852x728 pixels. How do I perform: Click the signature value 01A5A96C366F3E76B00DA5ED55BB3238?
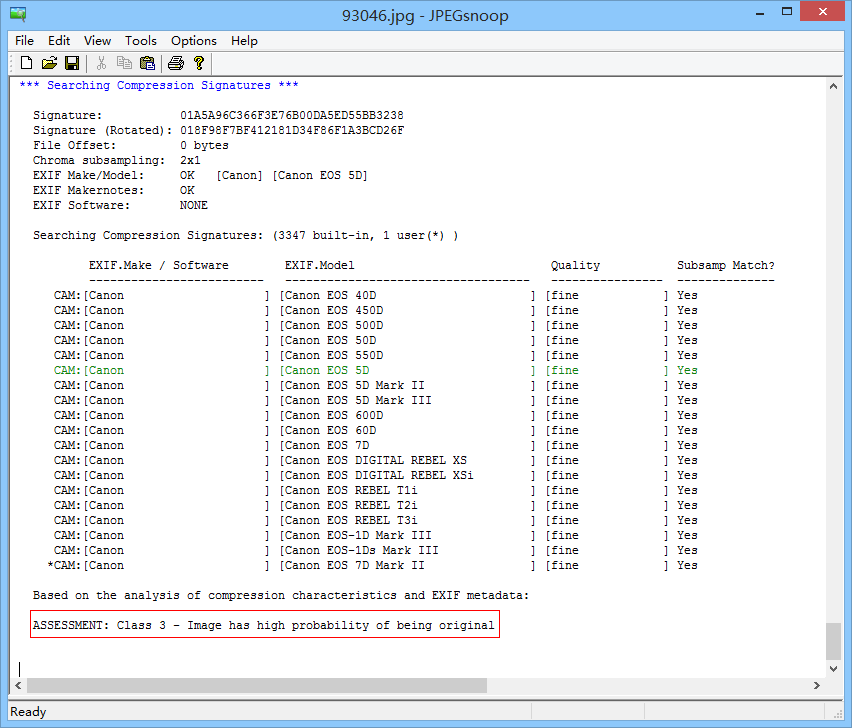pos(292,115)
